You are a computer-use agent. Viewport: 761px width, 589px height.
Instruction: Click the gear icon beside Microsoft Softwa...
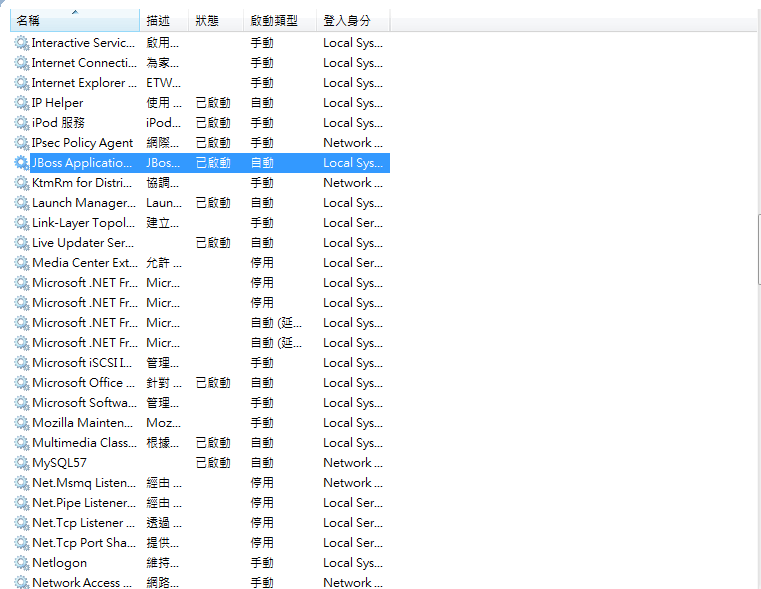[x=21, y=403]
